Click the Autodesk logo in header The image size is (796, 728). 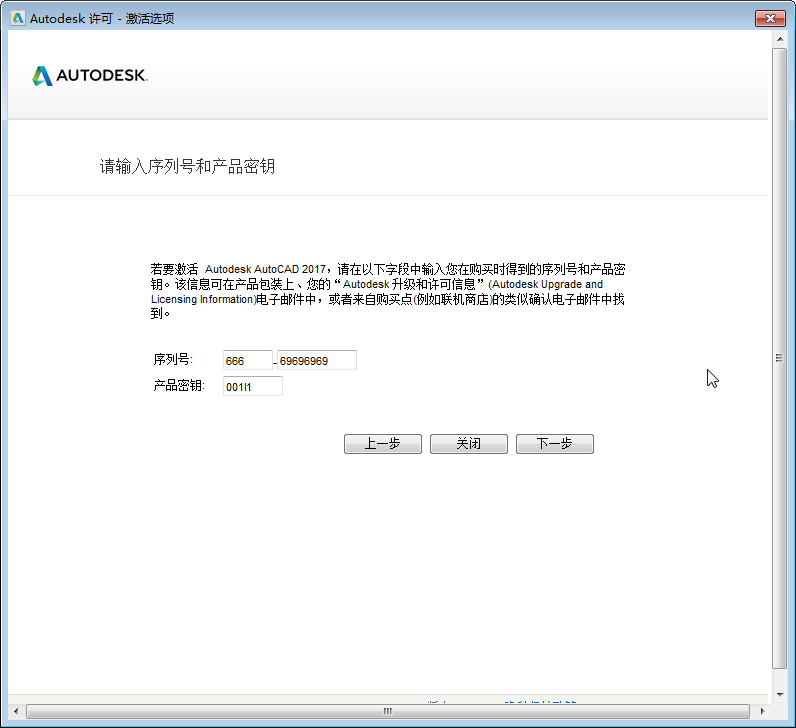90,76
